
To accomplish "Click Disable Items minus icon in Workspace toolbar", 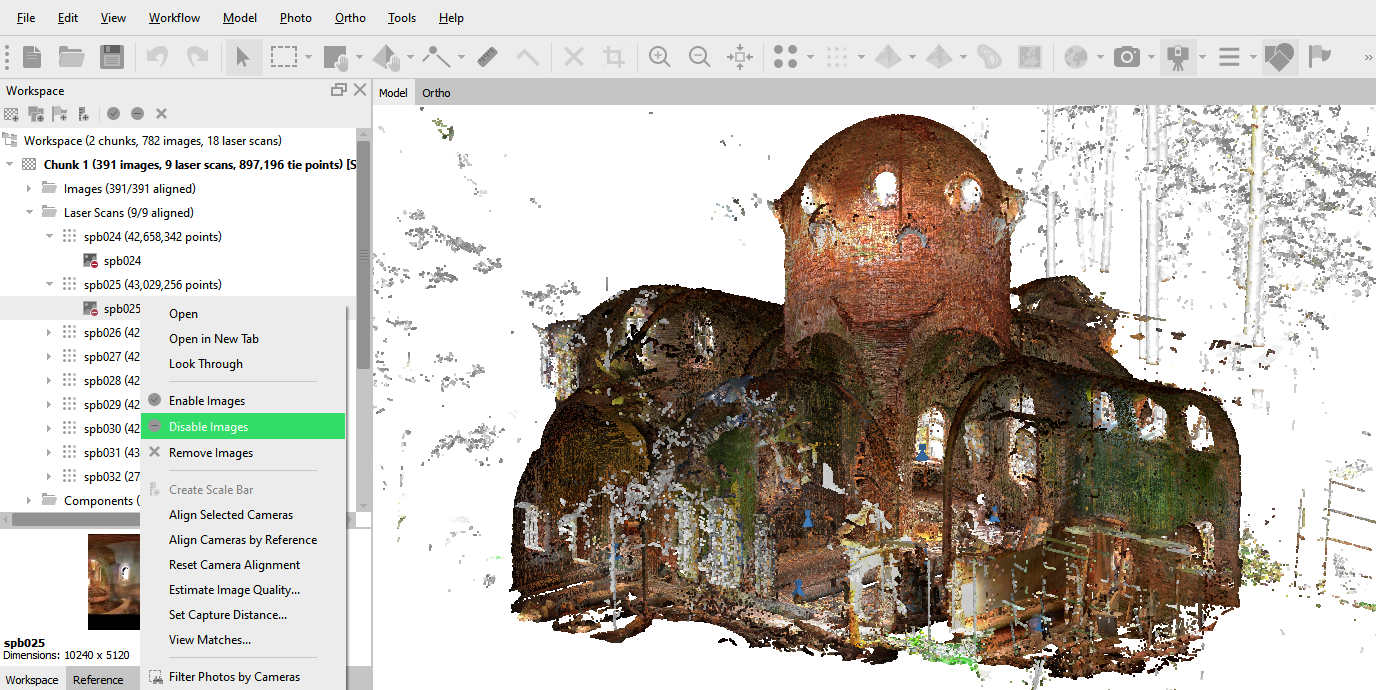I will [x=138, y=114].
